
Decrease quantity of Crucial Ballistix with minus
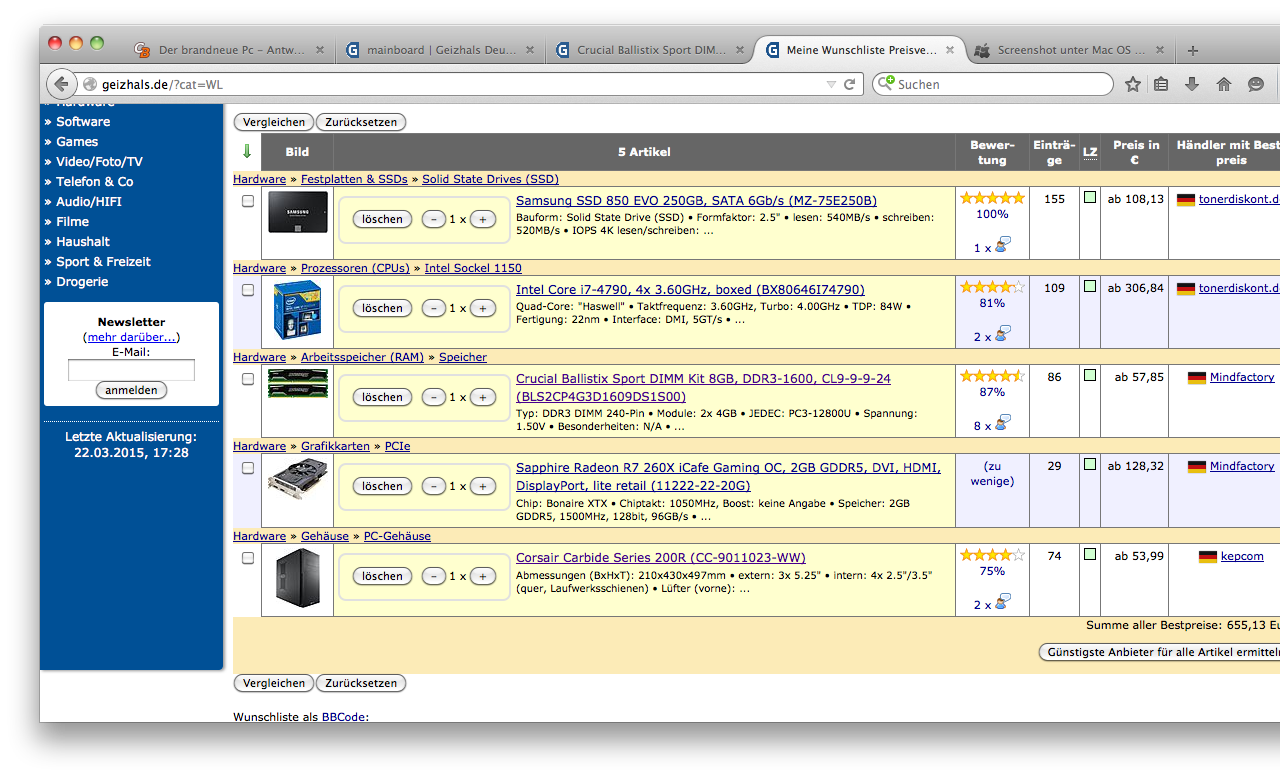click(434, 397)
